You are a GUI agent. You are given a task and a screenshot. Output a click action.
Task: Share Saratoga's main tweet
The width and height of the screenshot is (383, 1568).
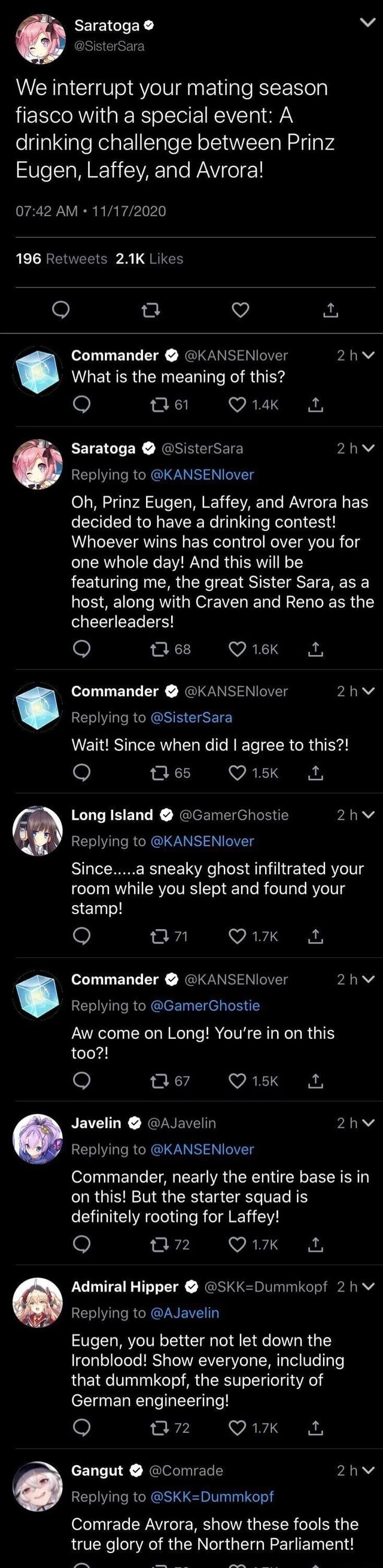tap(330, 311)
